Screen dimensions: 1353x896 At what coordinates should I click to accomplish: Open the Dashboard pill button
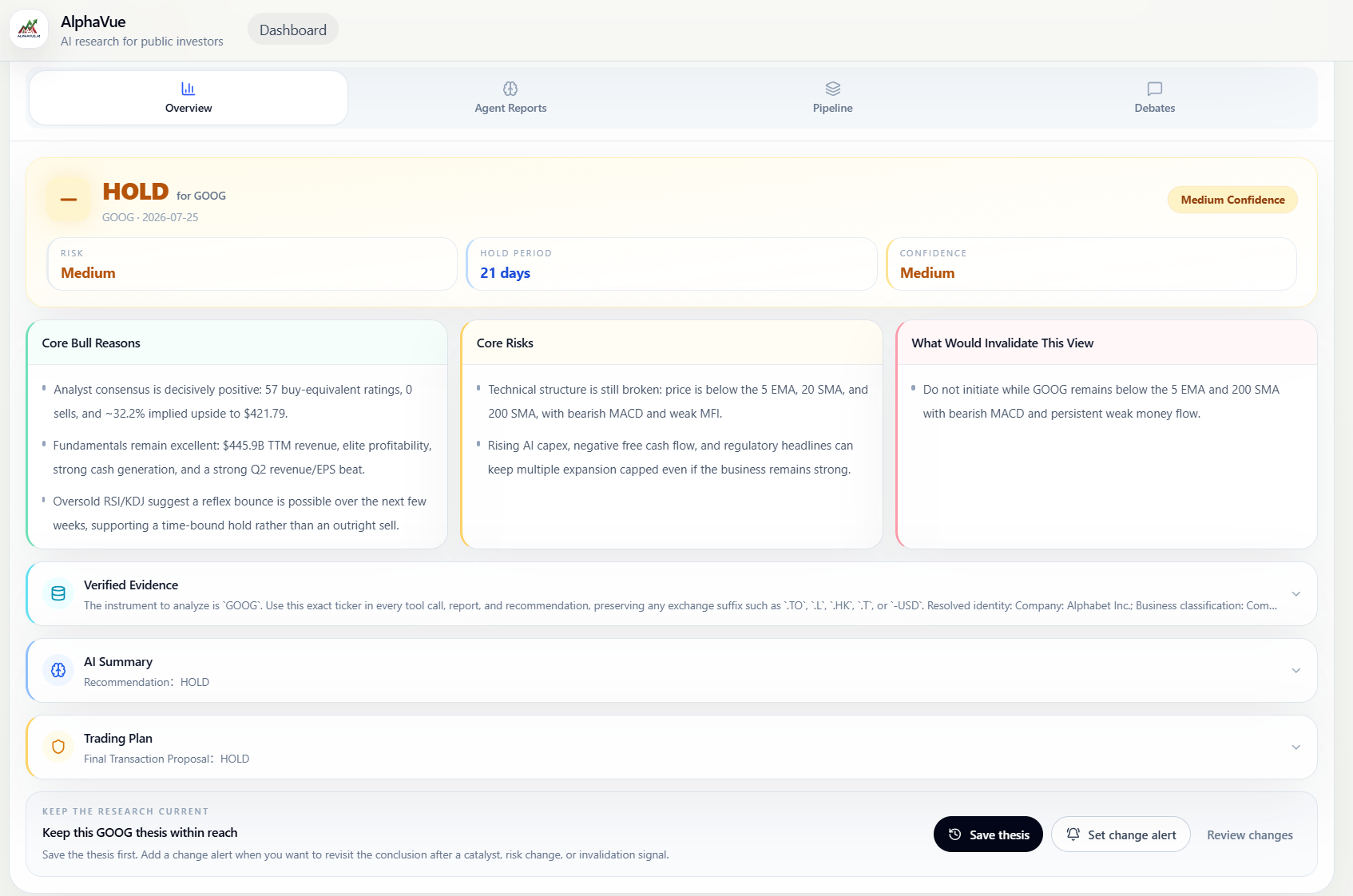(x=293, y=30)
